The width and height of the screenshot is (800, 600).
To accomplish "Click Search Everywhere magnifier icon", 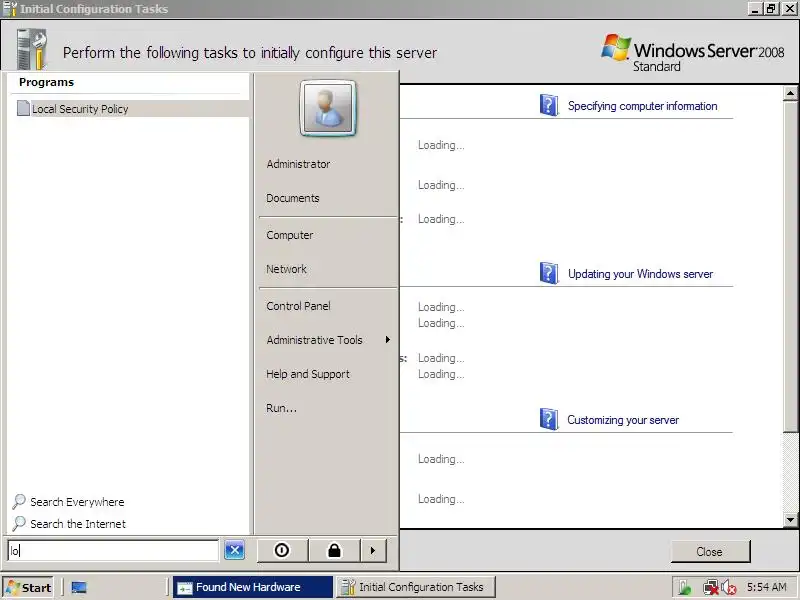I will click(19, 502).
